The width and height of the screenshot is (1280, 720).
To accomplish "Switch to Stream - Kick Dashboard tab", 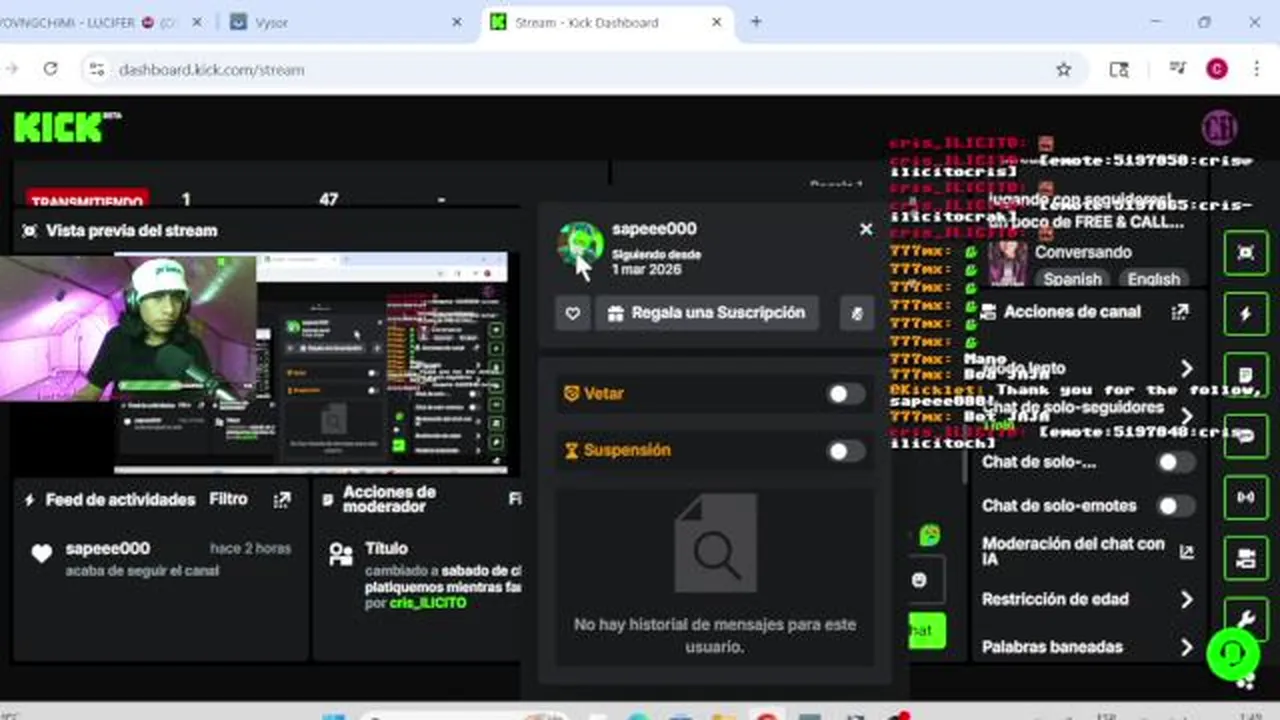I will click(605, 22).
